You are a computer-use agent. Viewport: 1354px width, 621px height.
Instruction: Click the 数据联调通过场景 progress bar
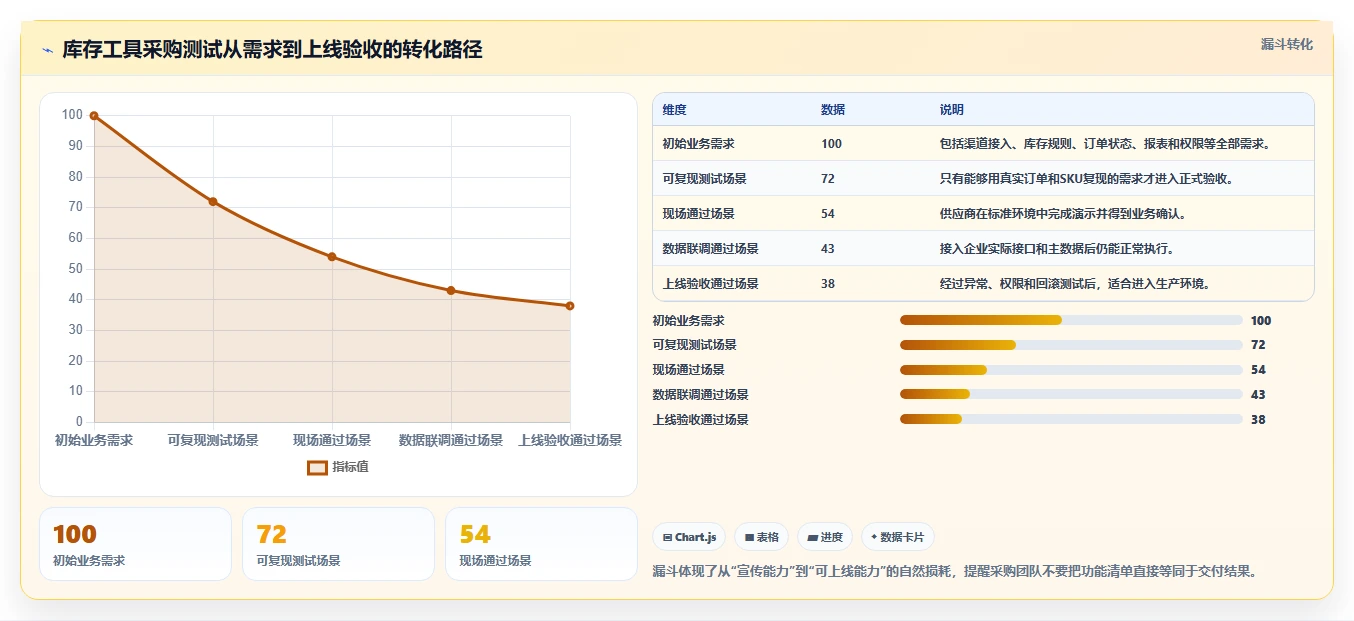[x=1071, y=395]
